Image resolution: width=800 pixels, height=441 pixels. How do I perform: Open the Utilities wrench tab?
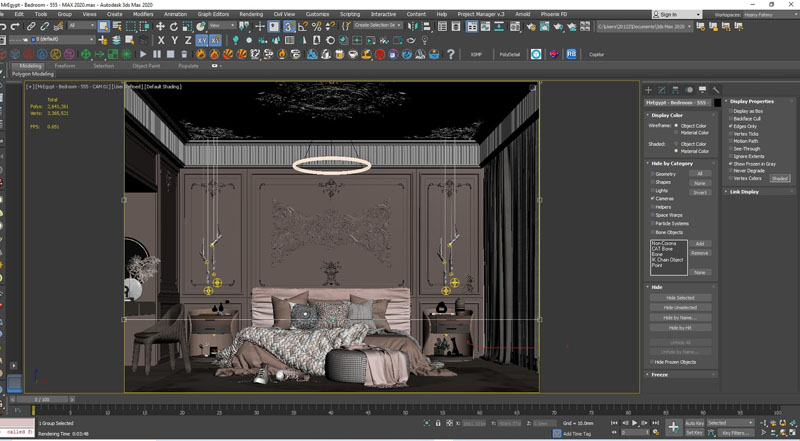tap(716, 90)
